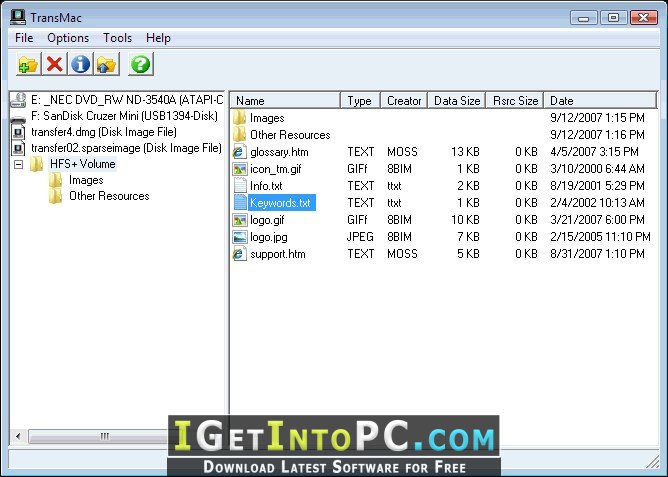Click the icon_tm.gif image file icon
The width and height of the screenshot is (668, 477).
click(x=240, y=169)
